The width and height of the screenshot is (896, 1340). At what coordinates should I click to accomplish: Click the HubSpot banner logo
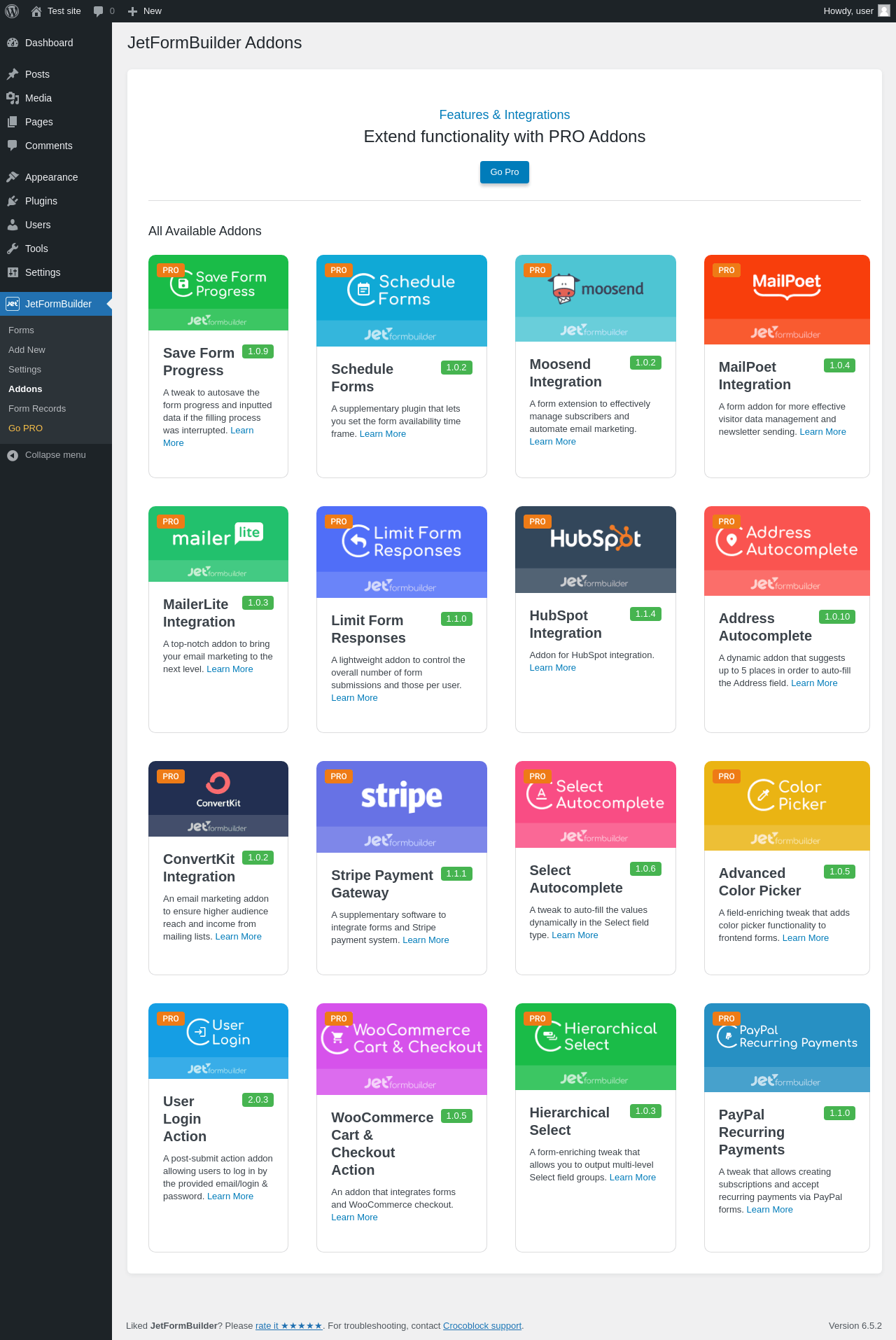coord(596,538)
